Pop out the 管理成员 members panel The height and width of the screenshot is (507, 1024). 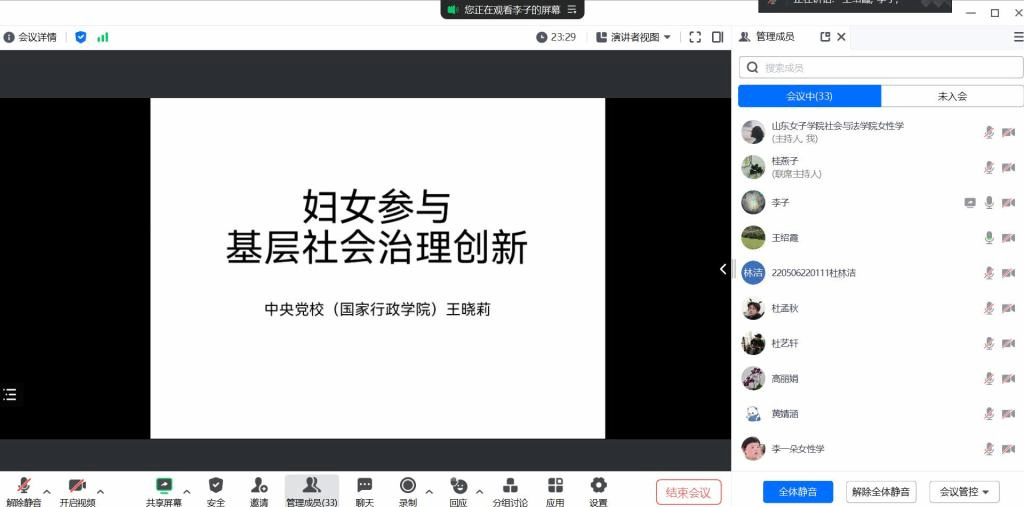click(x=825, y=37)
